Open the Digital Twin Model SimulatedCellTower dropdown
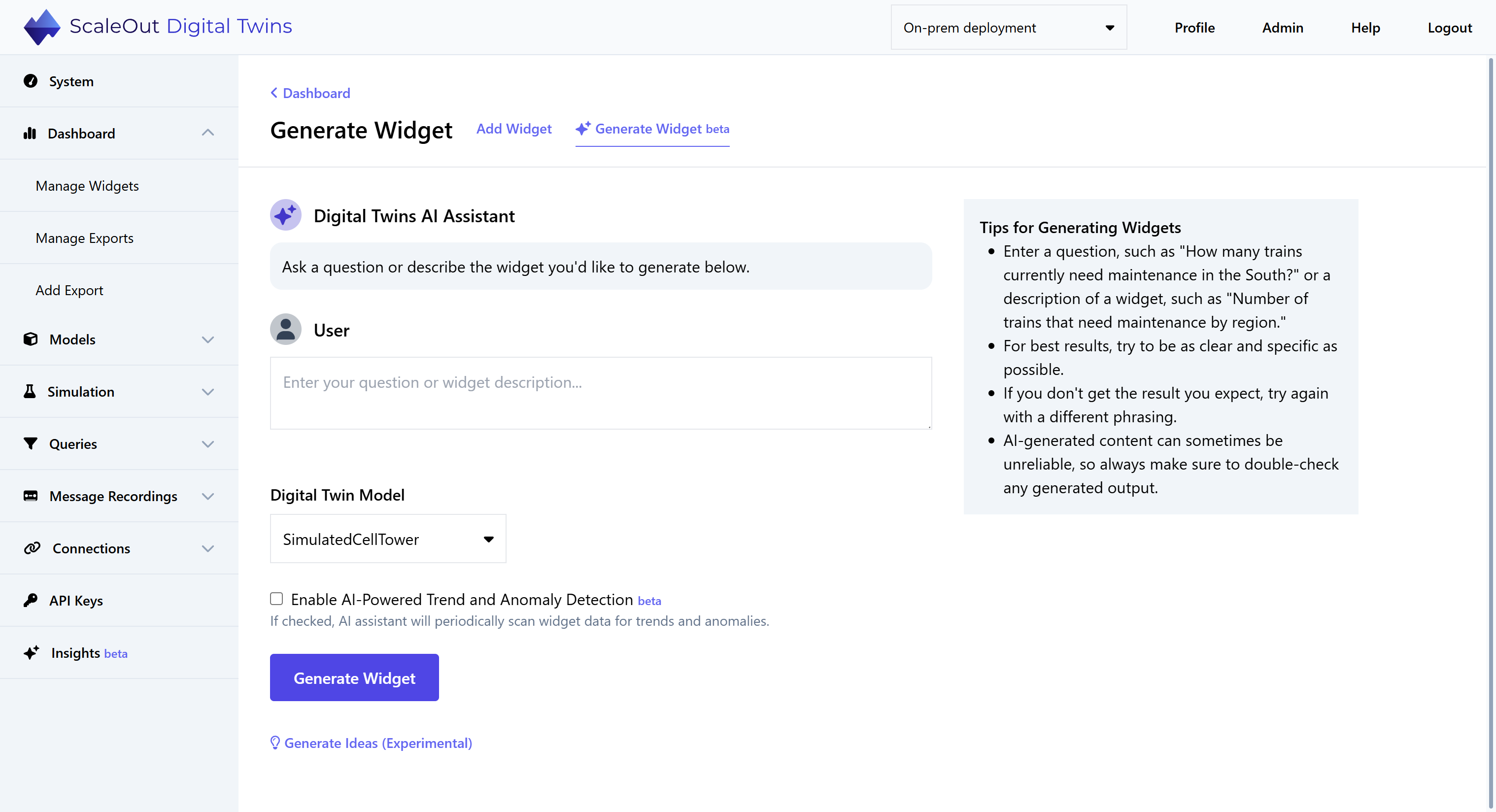Image resolution: width=1496 pixels, height=812 pixels. pyautogui.click(x=388, y=539)
